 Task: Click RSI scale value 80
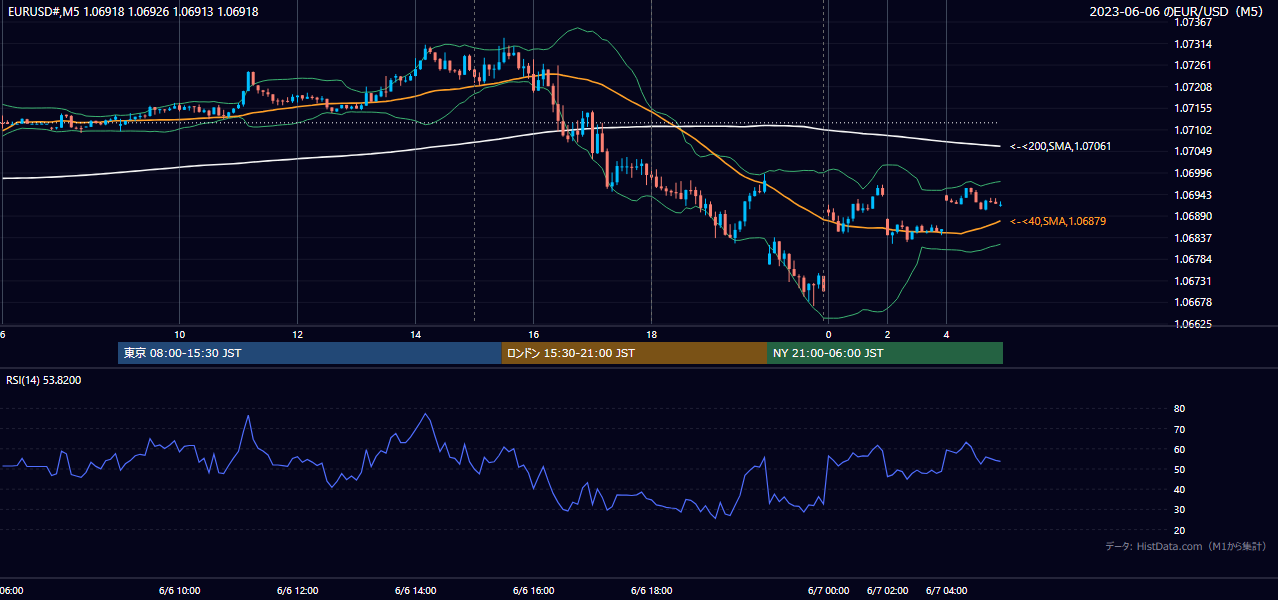click(1179, 409)
